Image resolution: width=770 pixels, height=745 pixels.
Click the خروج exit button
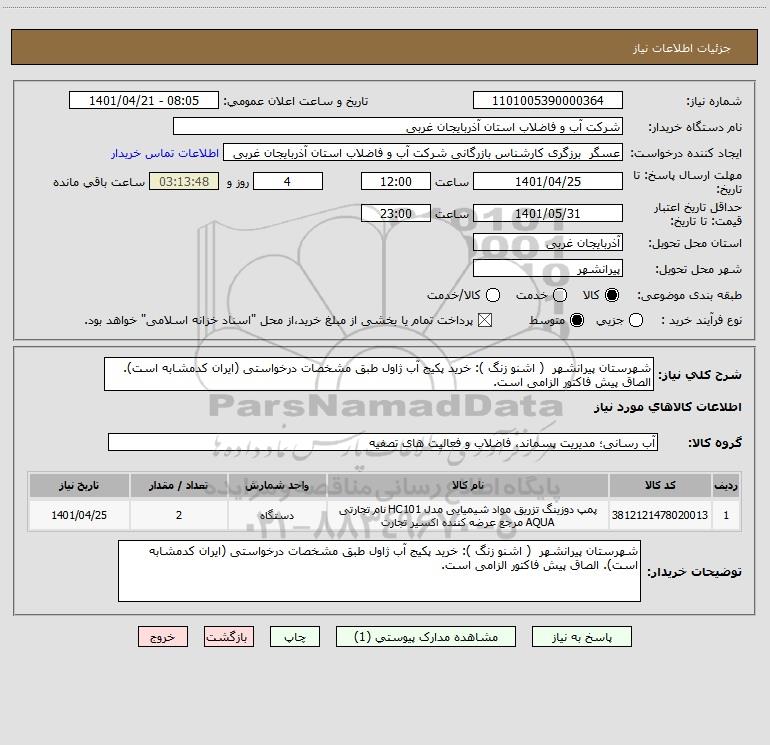click(x=163, y=636)
